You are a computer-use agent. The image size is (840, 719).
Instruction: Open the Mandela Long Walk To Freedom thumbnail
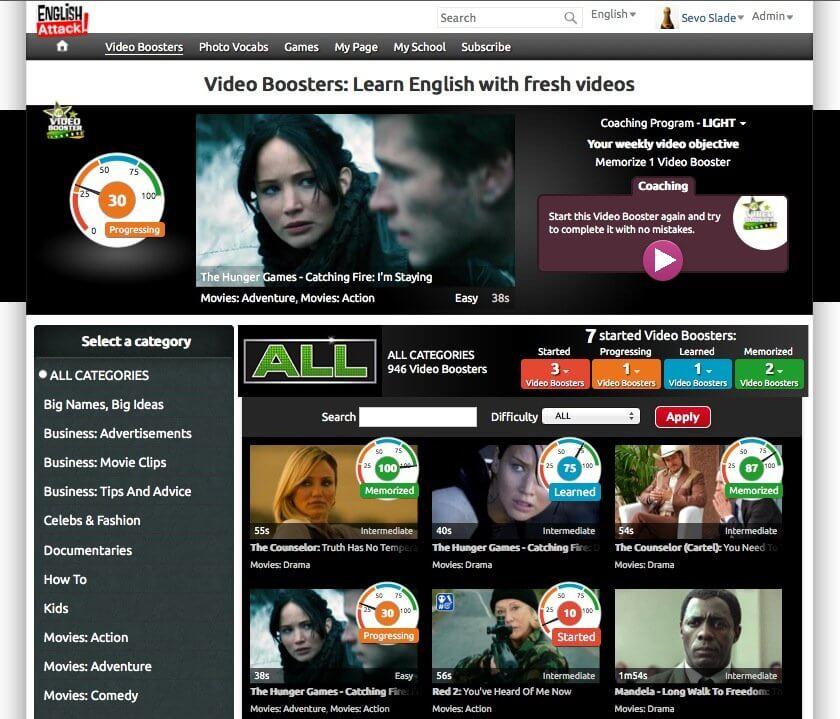point(698,636)
